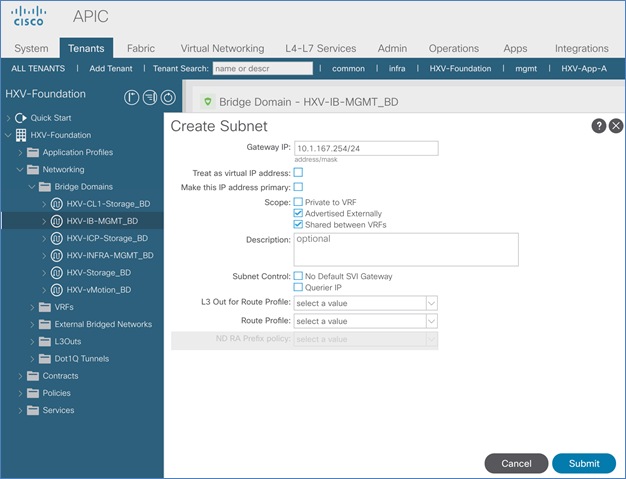Expand the Contracts node arrow
The image size is (626, 479).
(x=20, y=376)
